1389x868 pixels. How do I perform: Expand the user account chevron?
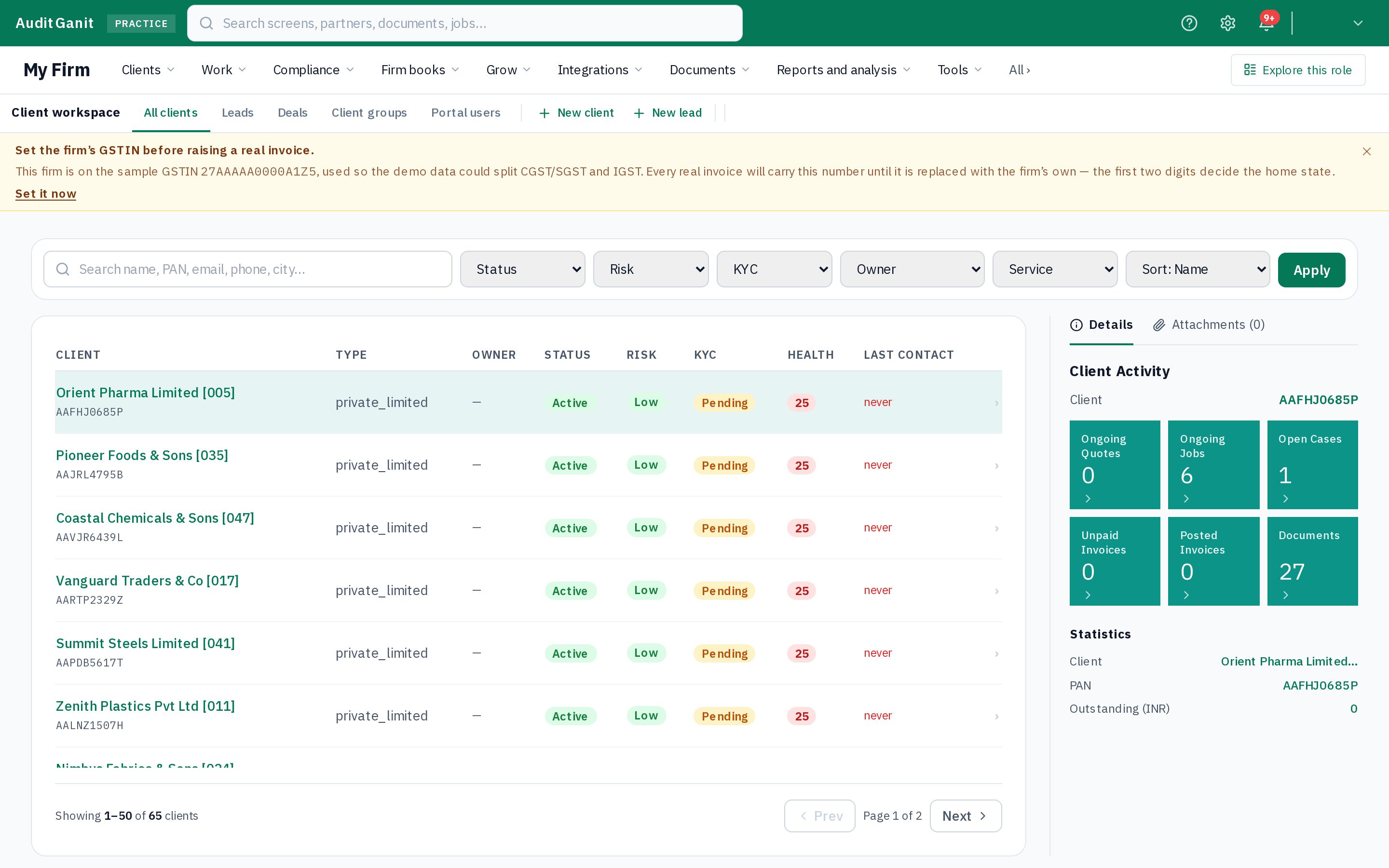click(1358, 23)
